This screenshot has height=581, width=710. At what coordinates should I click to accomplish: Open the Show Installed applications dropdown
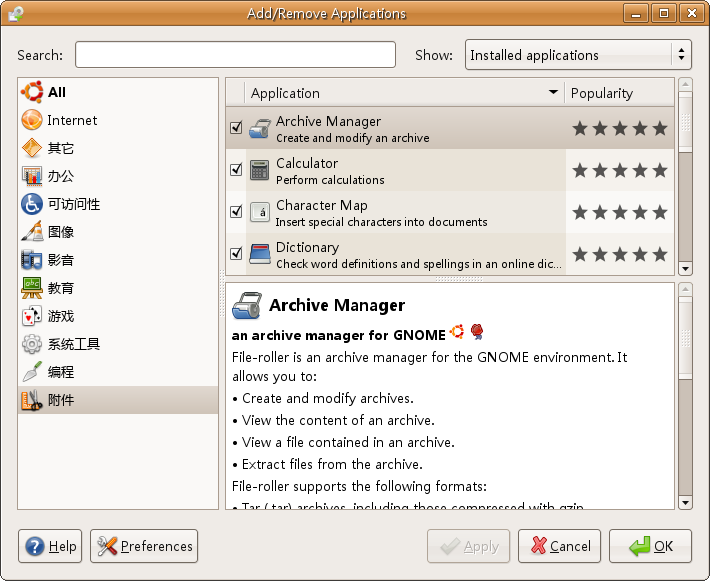click(578, 55)
